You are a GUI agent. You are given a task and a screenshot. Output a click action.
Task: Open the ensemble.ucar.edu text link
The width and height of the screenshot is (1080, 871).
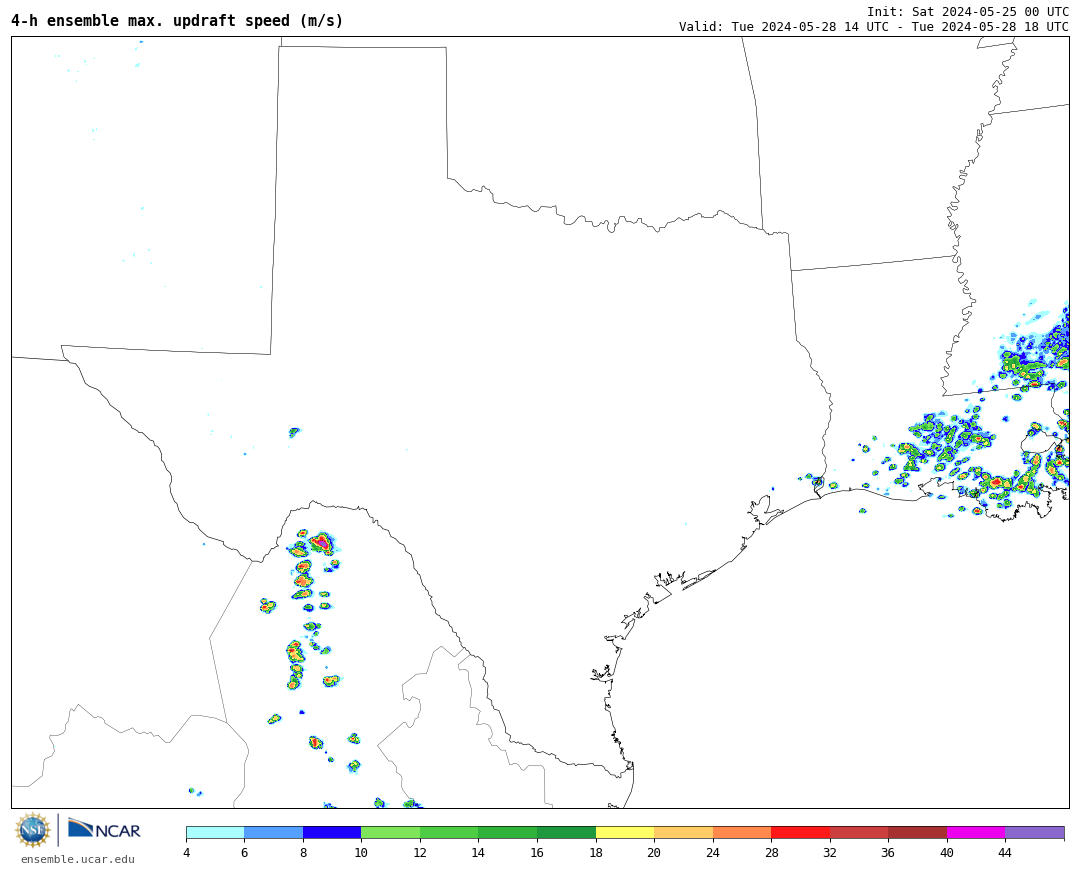[78, 859]
